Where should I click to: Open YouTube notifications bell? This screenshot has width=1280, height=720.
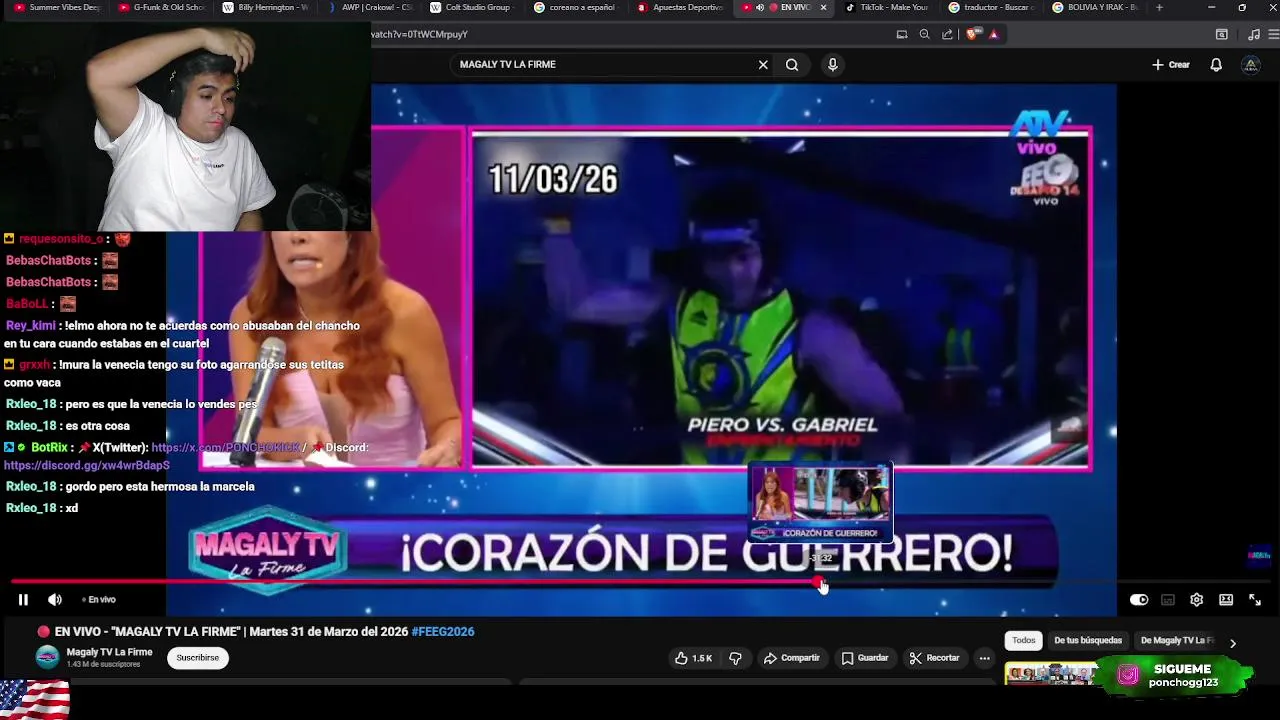[1216, 65]
